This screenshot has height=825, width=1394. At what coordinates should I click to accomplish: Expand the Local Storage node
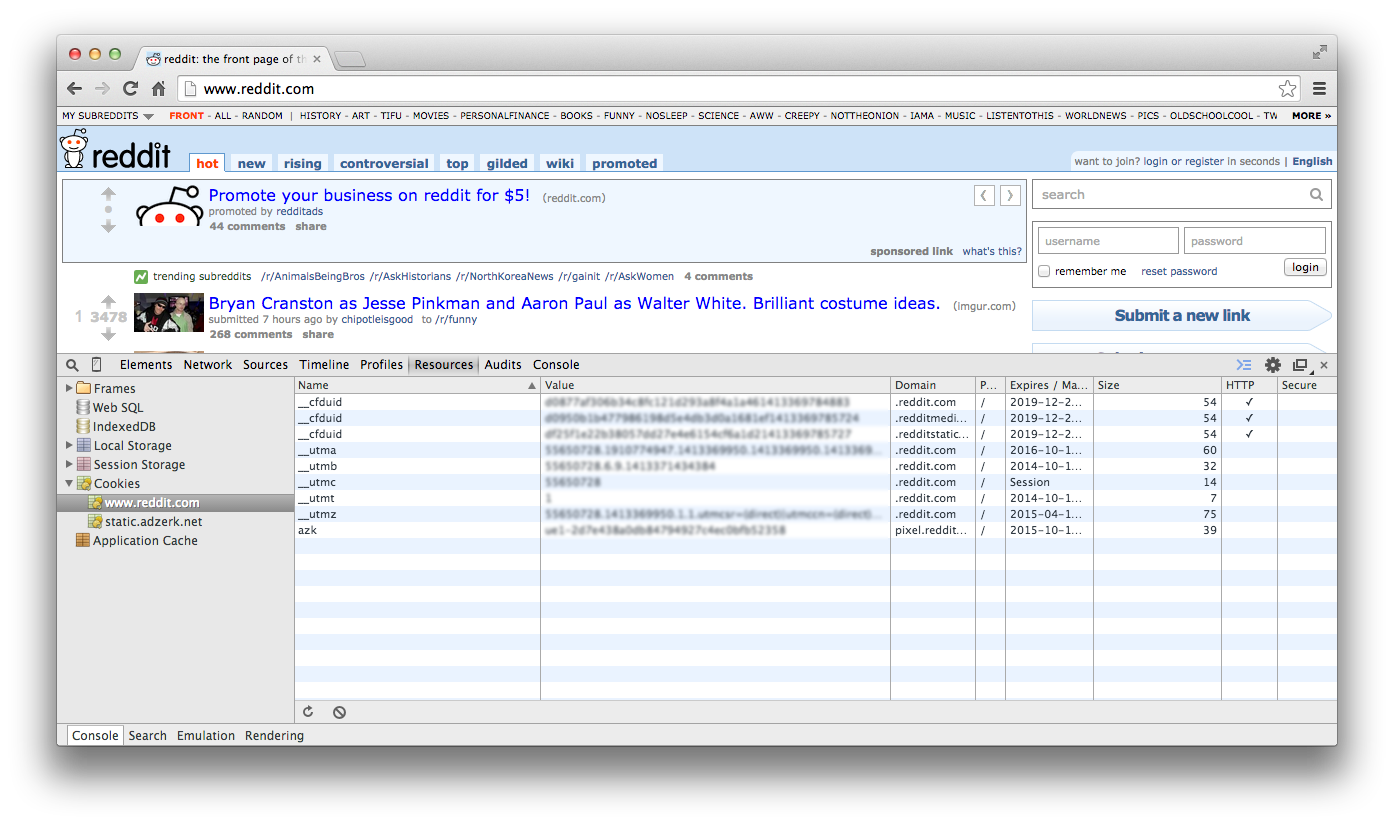[69, 445]
